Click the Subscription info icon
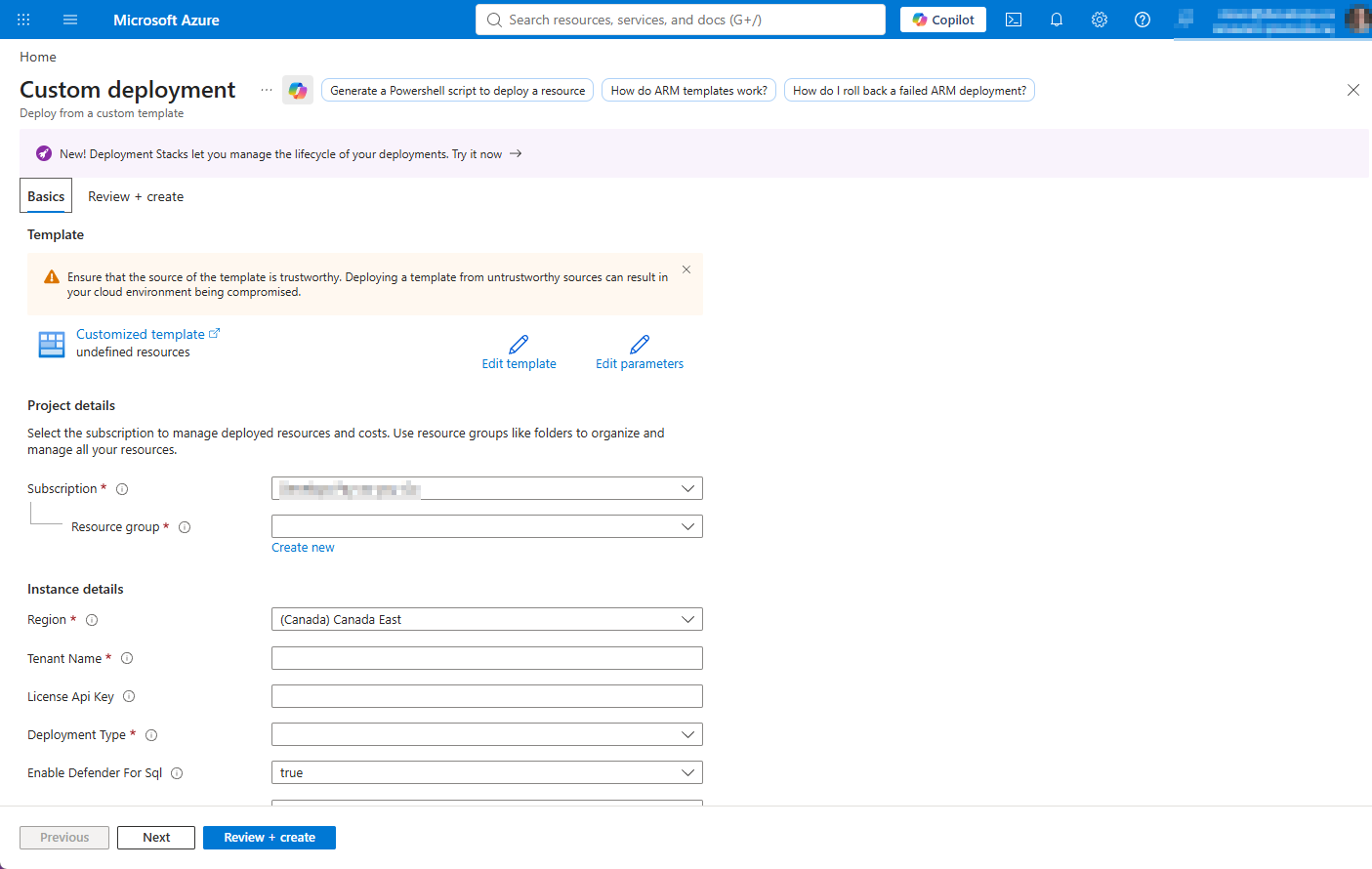1372x869 pixels. pos(122,489)
